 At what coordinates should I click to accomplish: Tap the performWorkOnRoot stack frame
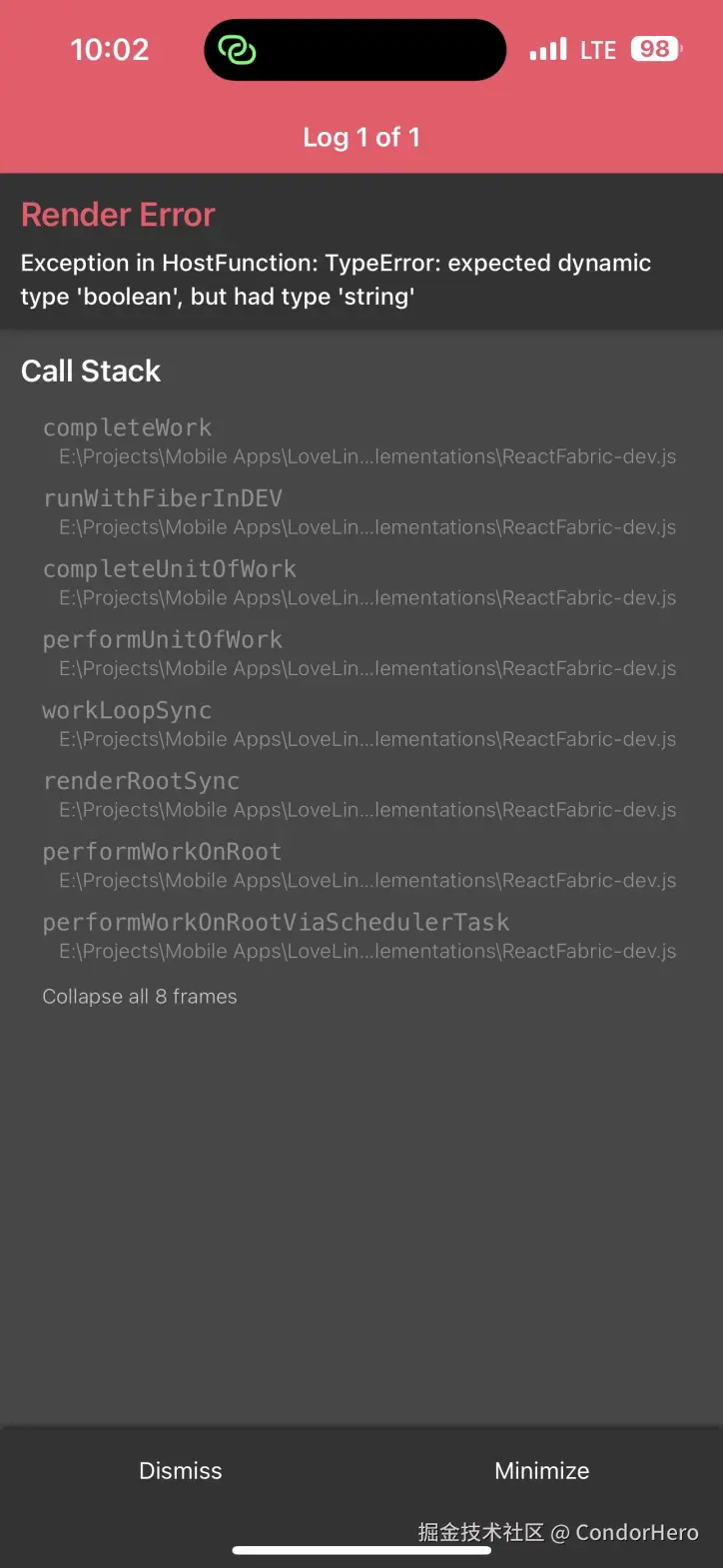coord(360,865)
